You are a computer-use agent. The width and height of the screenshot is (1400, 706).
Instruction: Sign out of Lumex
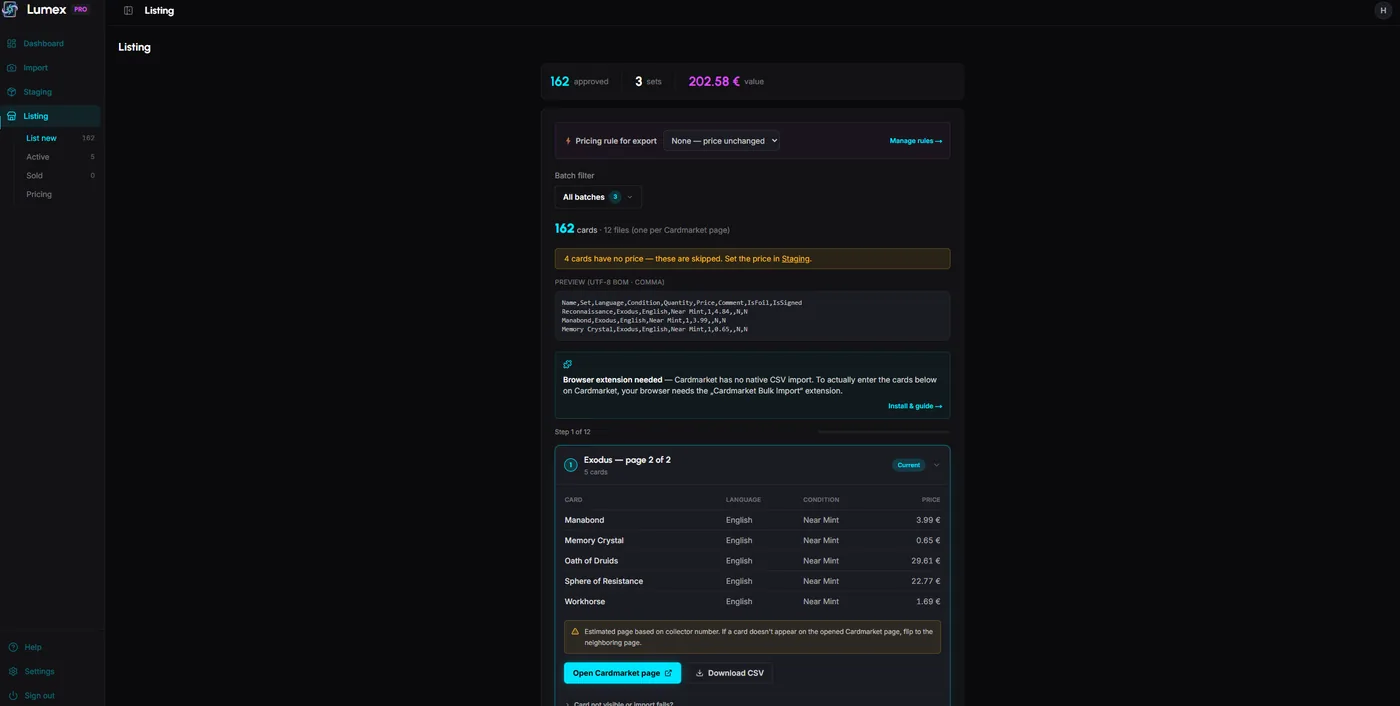coord(51,695)
